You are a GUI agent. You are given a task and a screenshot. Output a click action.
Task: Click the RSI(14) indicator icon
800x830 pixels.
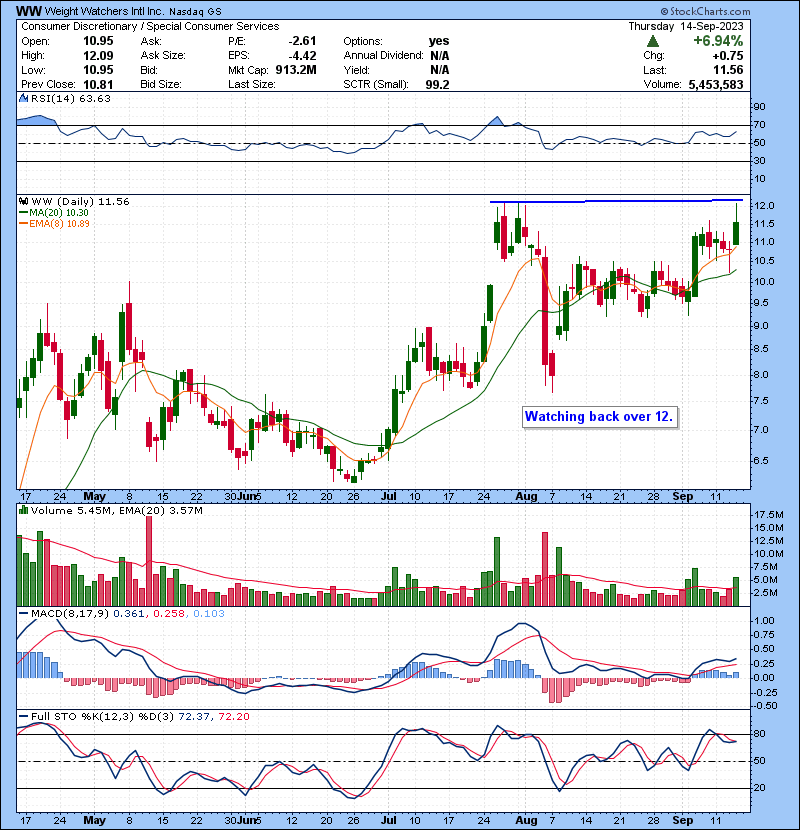tap(23, 98)
